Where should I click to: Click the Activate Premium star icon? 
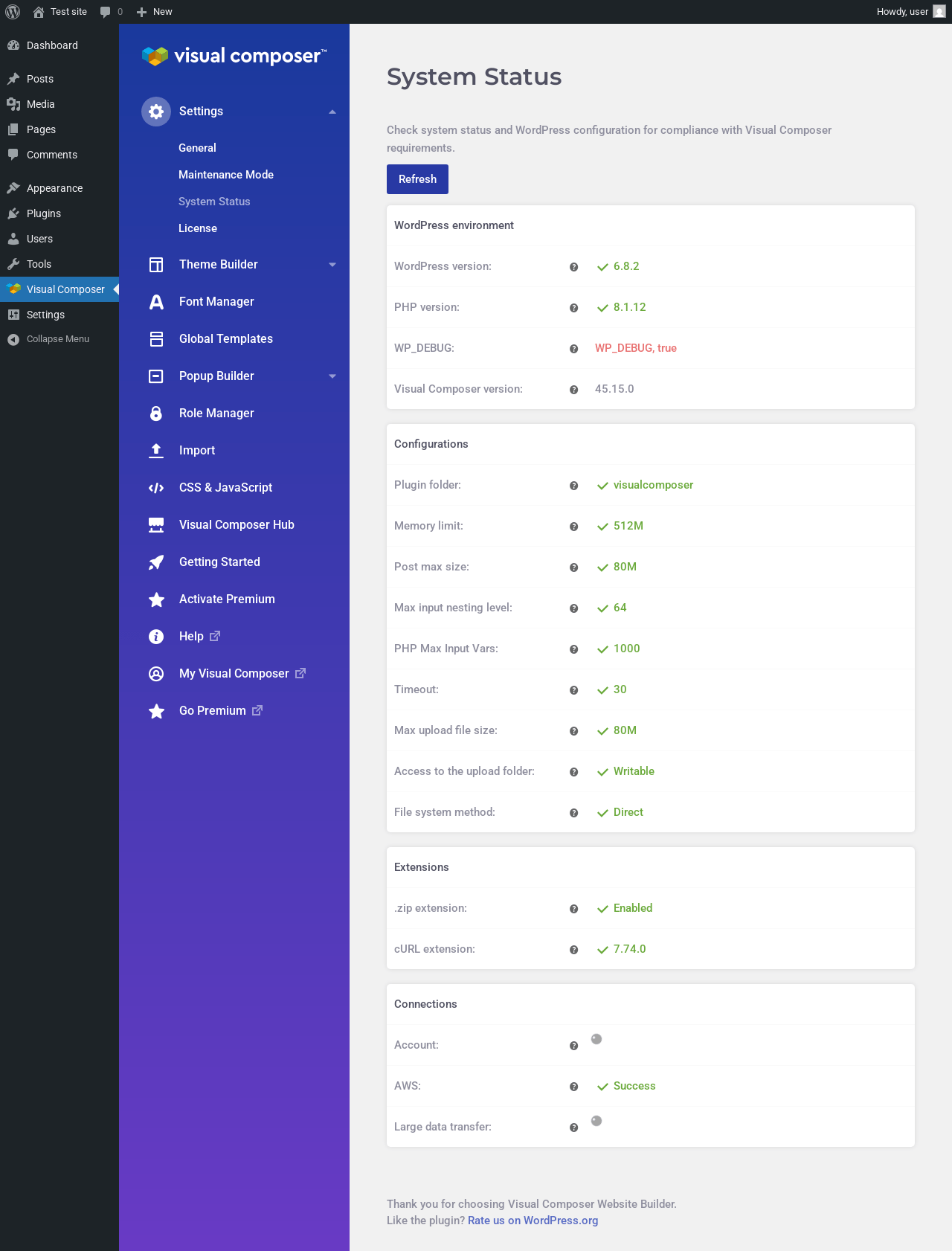tap(156, 599)
